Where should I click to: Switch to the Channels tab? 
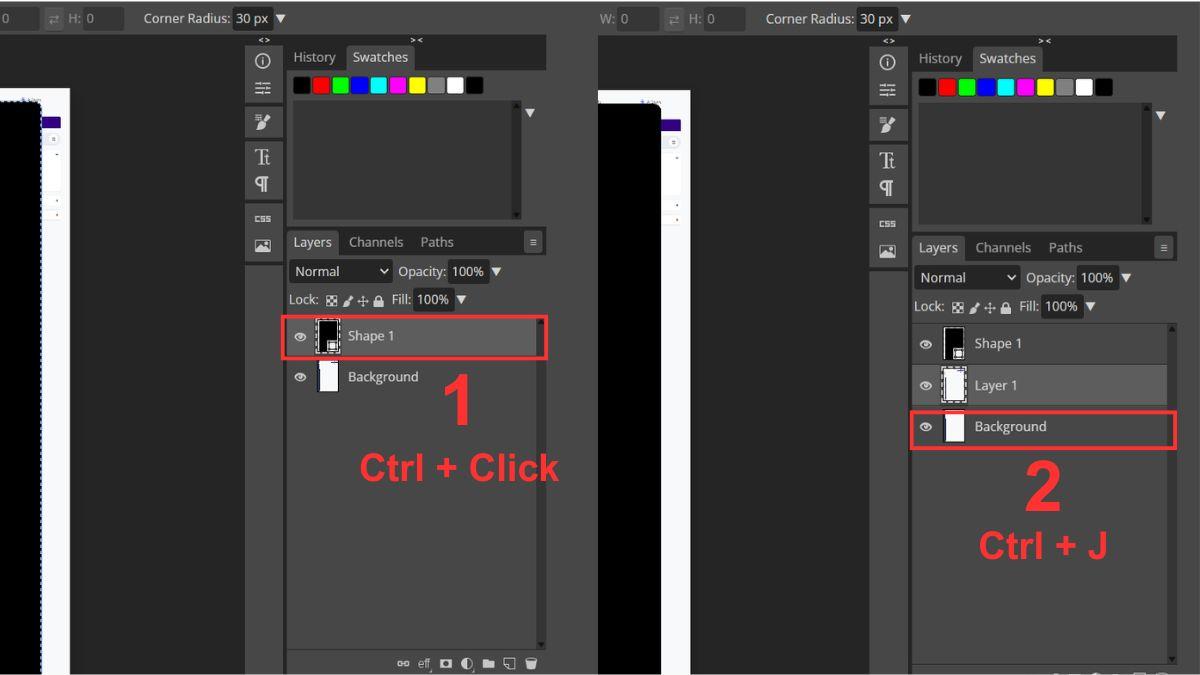[376, 241]
